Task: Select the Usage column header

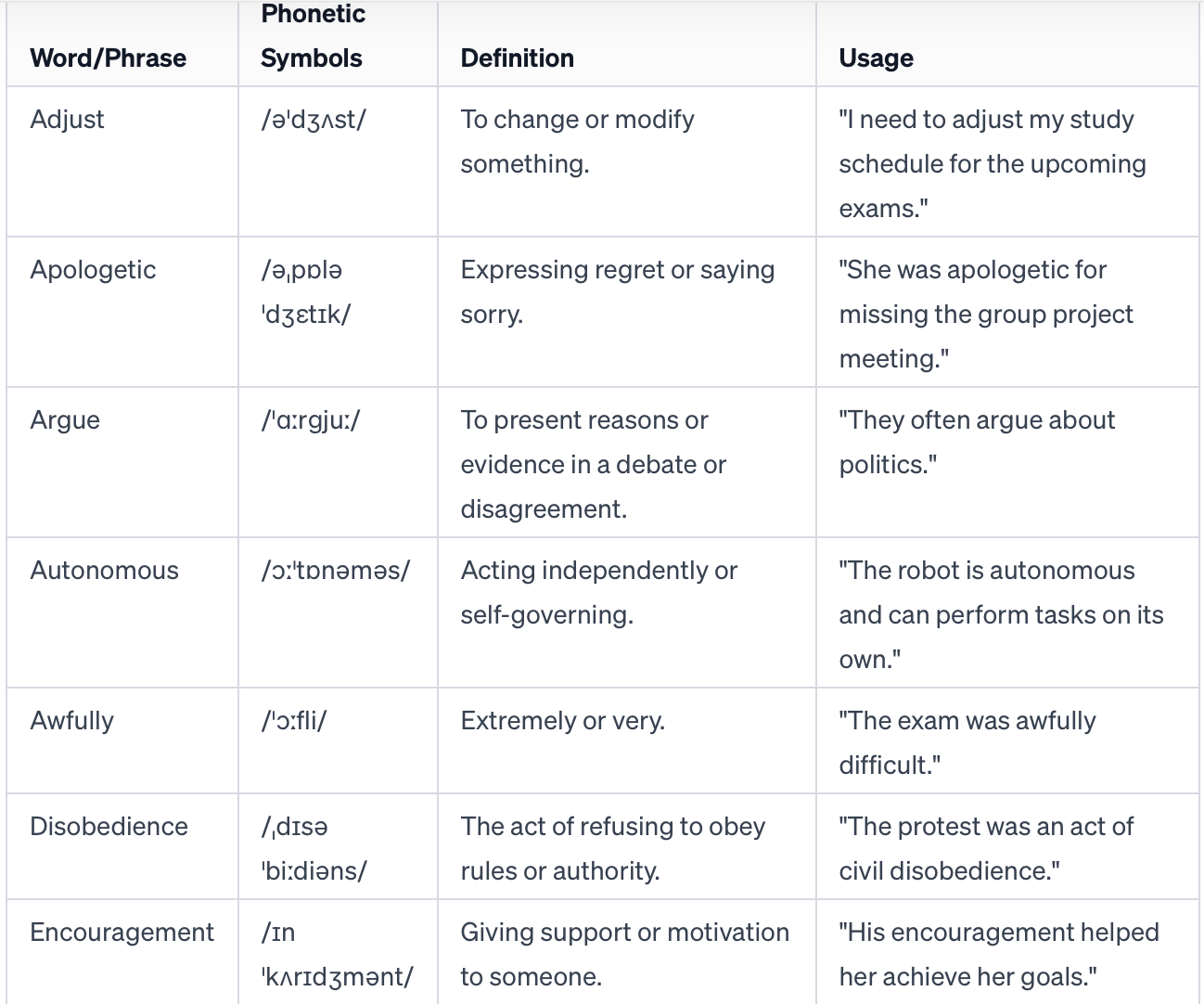Action: (x=876, y=58)
